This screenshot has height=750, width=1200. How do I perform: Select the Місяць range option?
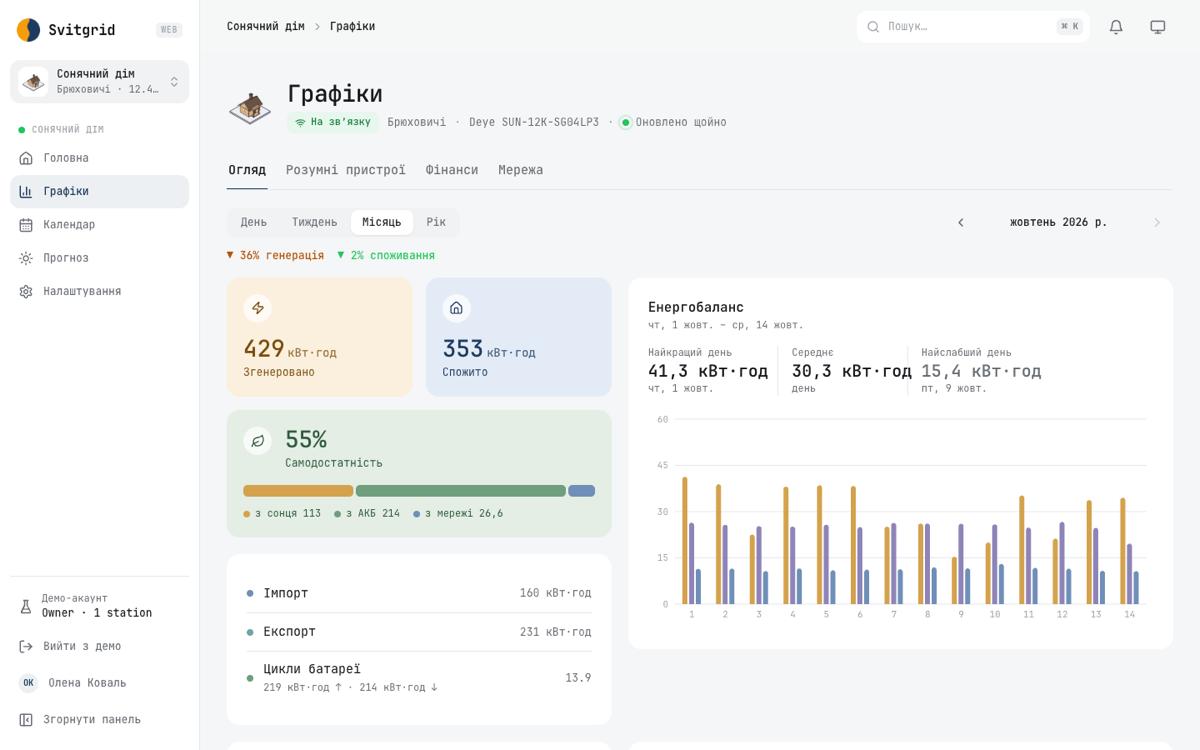point(382,222)
